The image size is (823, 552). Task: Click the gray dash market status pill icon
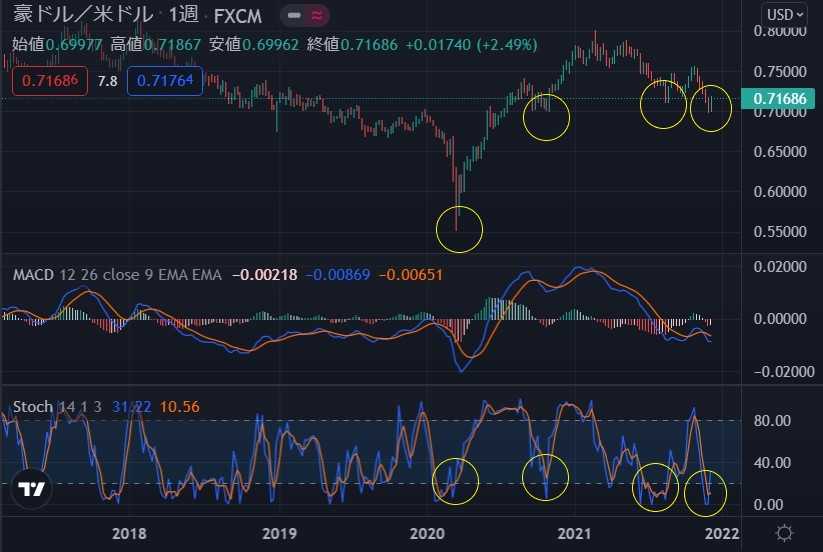click(x=294, y=16)
